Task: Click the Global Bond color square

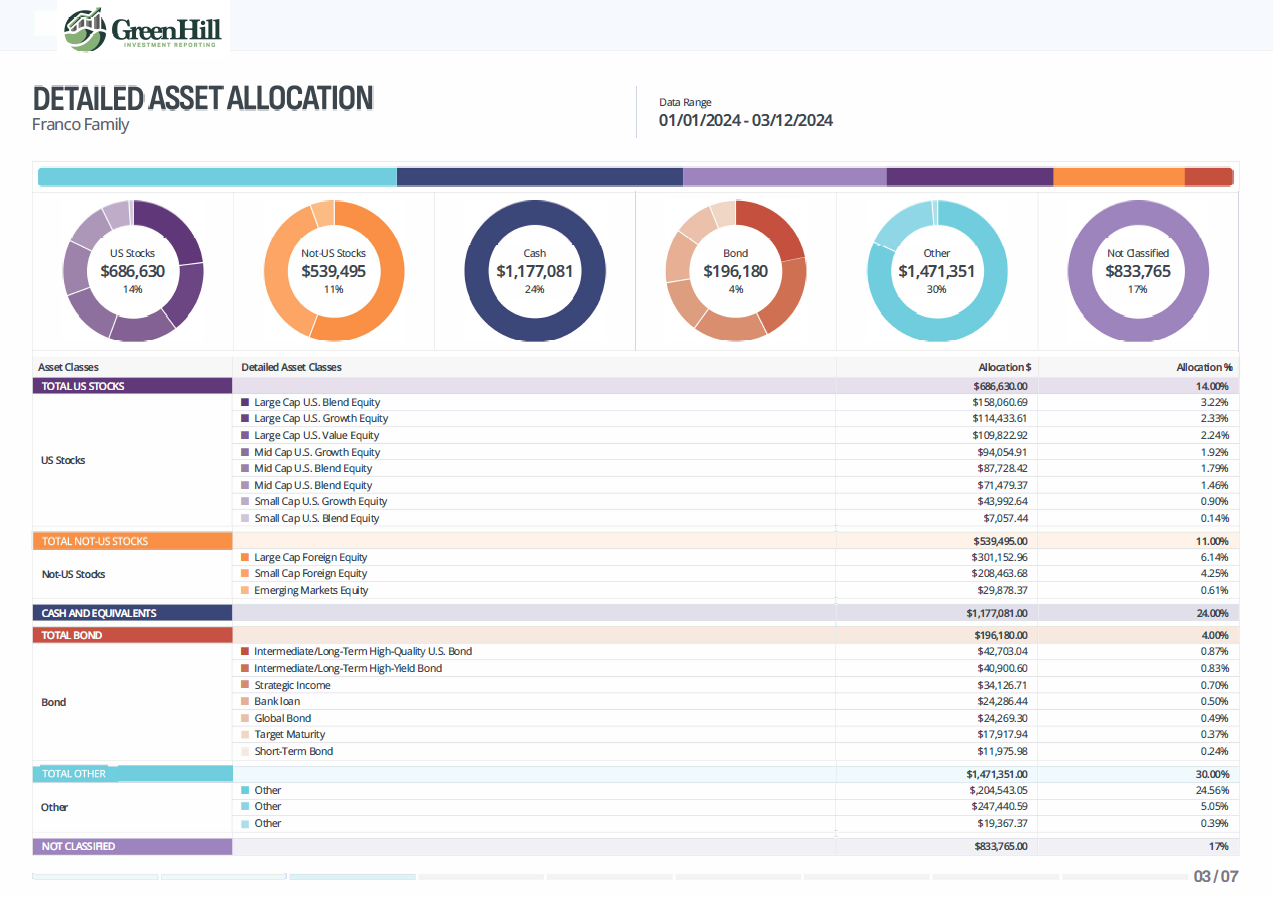Action: pos(245,718)
